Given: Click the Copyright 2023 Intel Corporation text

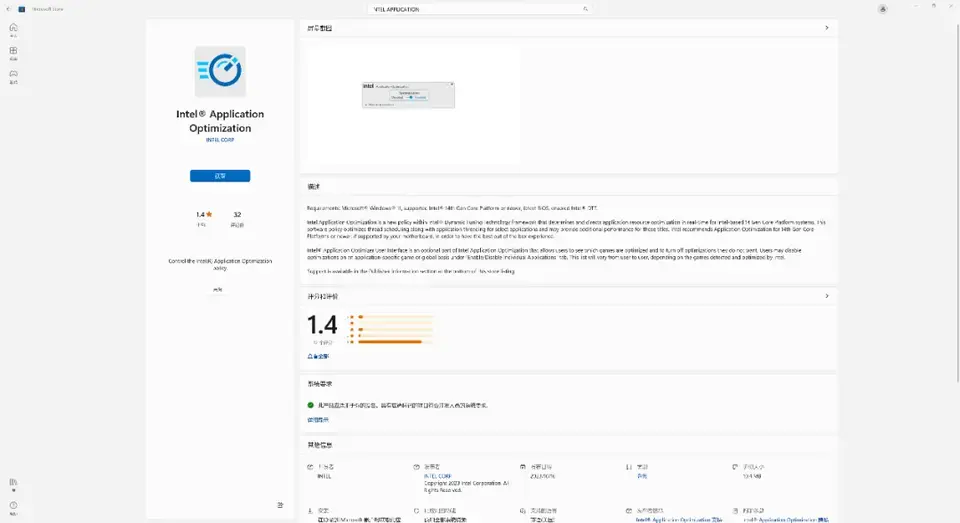Looking at the screenshot, I should point(467,486).
